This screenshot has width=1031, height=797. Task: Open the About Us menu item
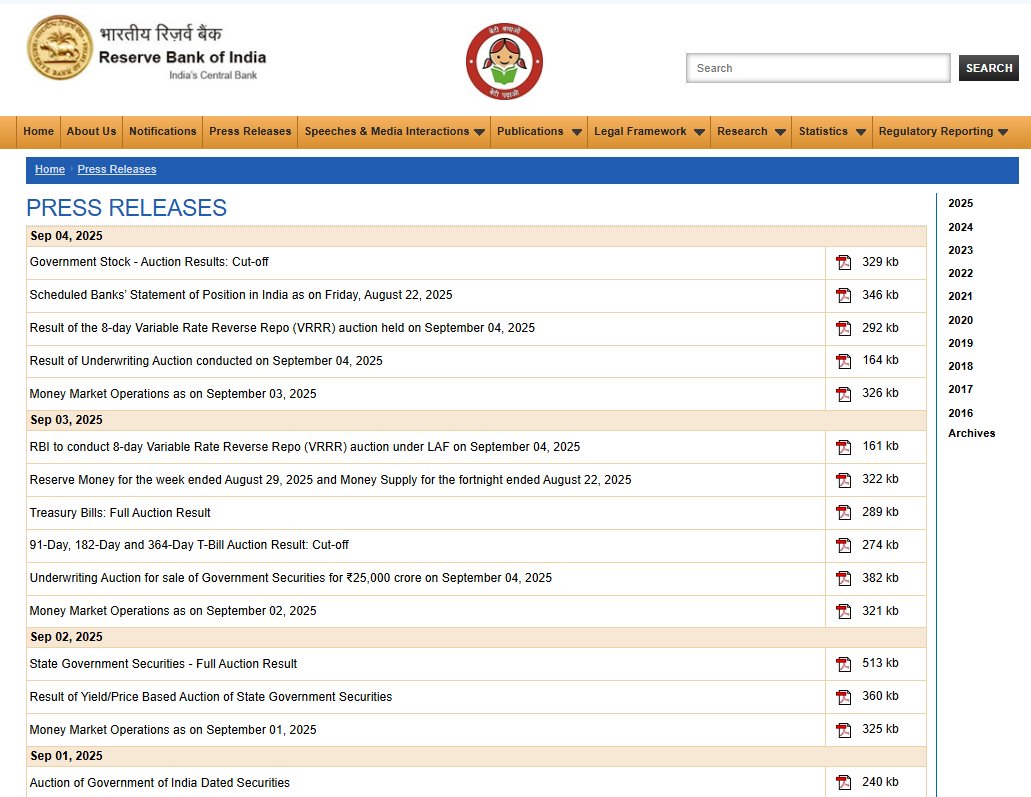pyautogui.click(x=91, y=132)
